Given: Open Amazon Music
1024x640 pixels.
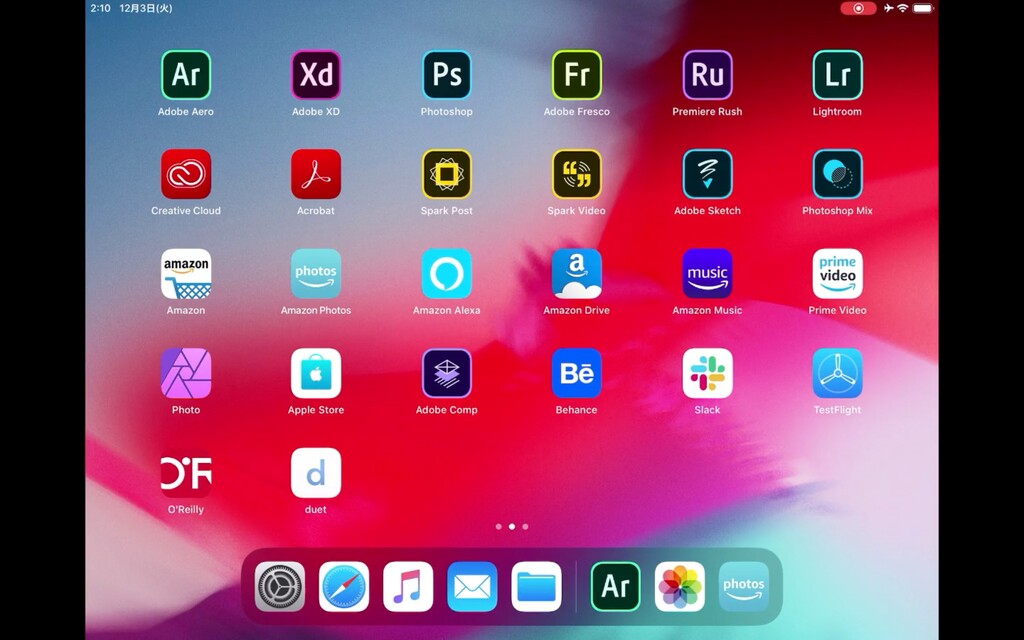Looking at the screenshot, I should coord(707,274).
